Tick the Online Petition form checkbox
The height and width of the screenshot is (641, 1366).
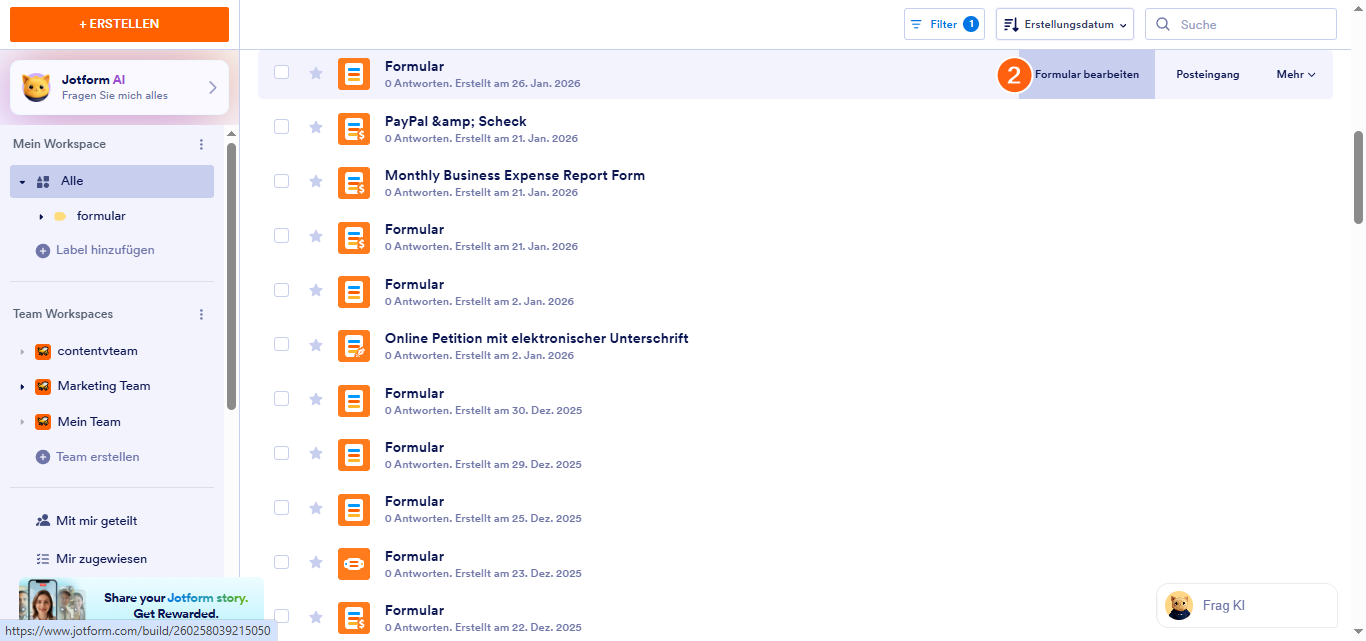(x=281, y=344)
